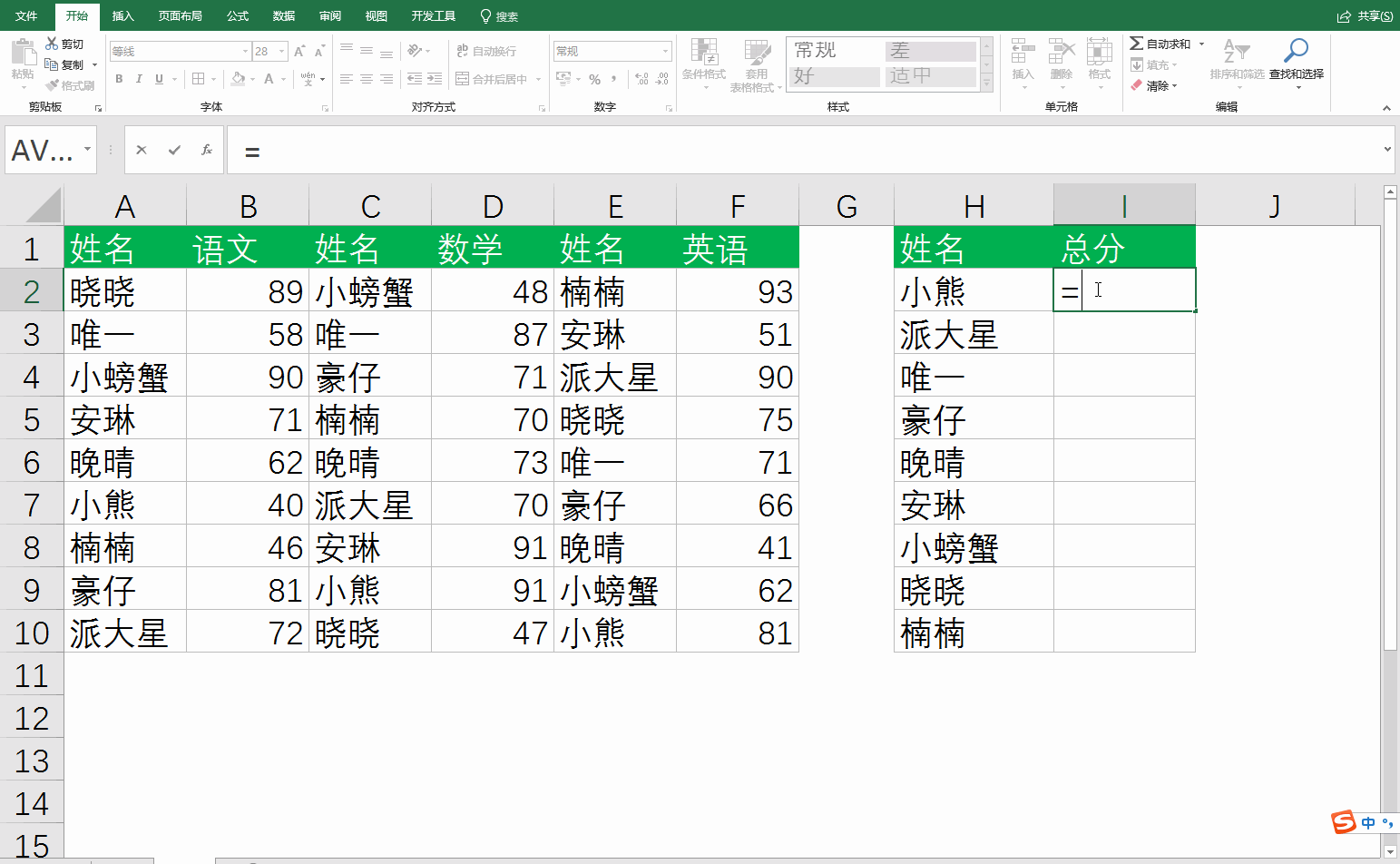
Task: Select the Format Painter (格式刷) brush
Action: pyautogui.click(x=52, y=85)
